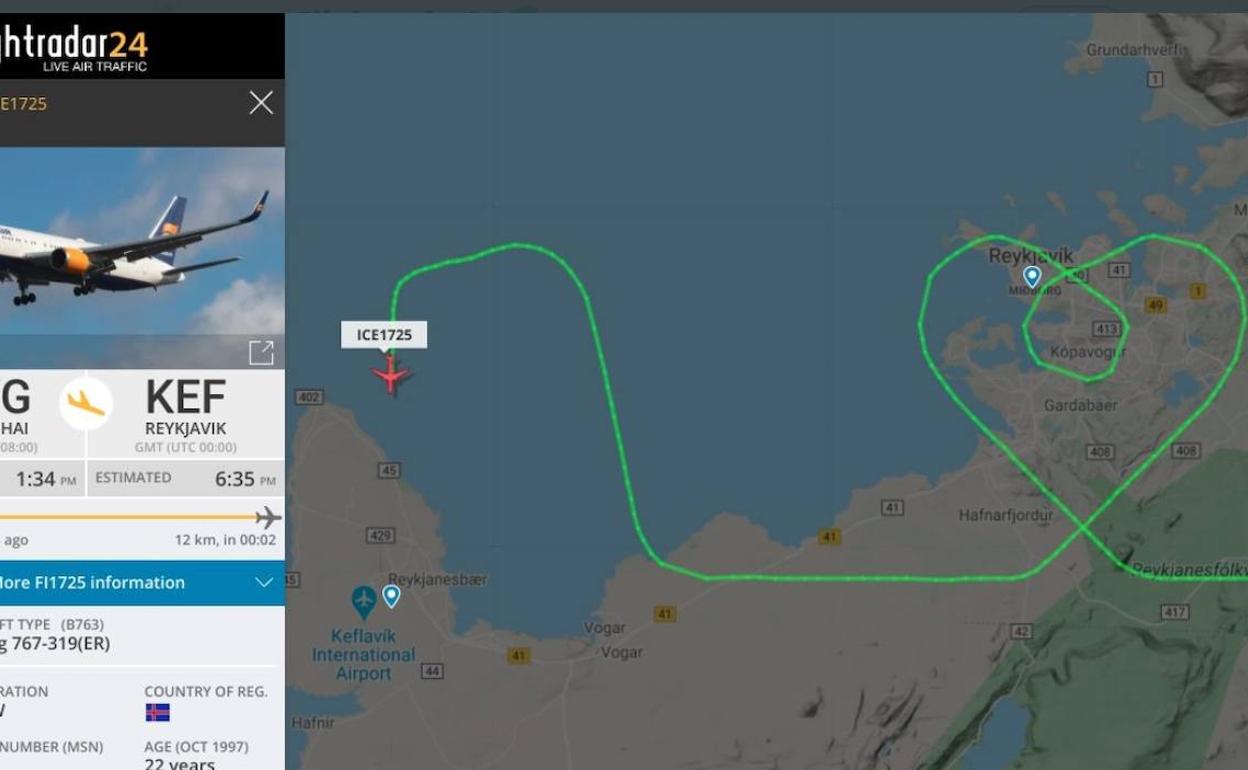The image size is (1248, 770).
Task: Click the estimated arrival time 6:35 PM
Action: [243, 479]
